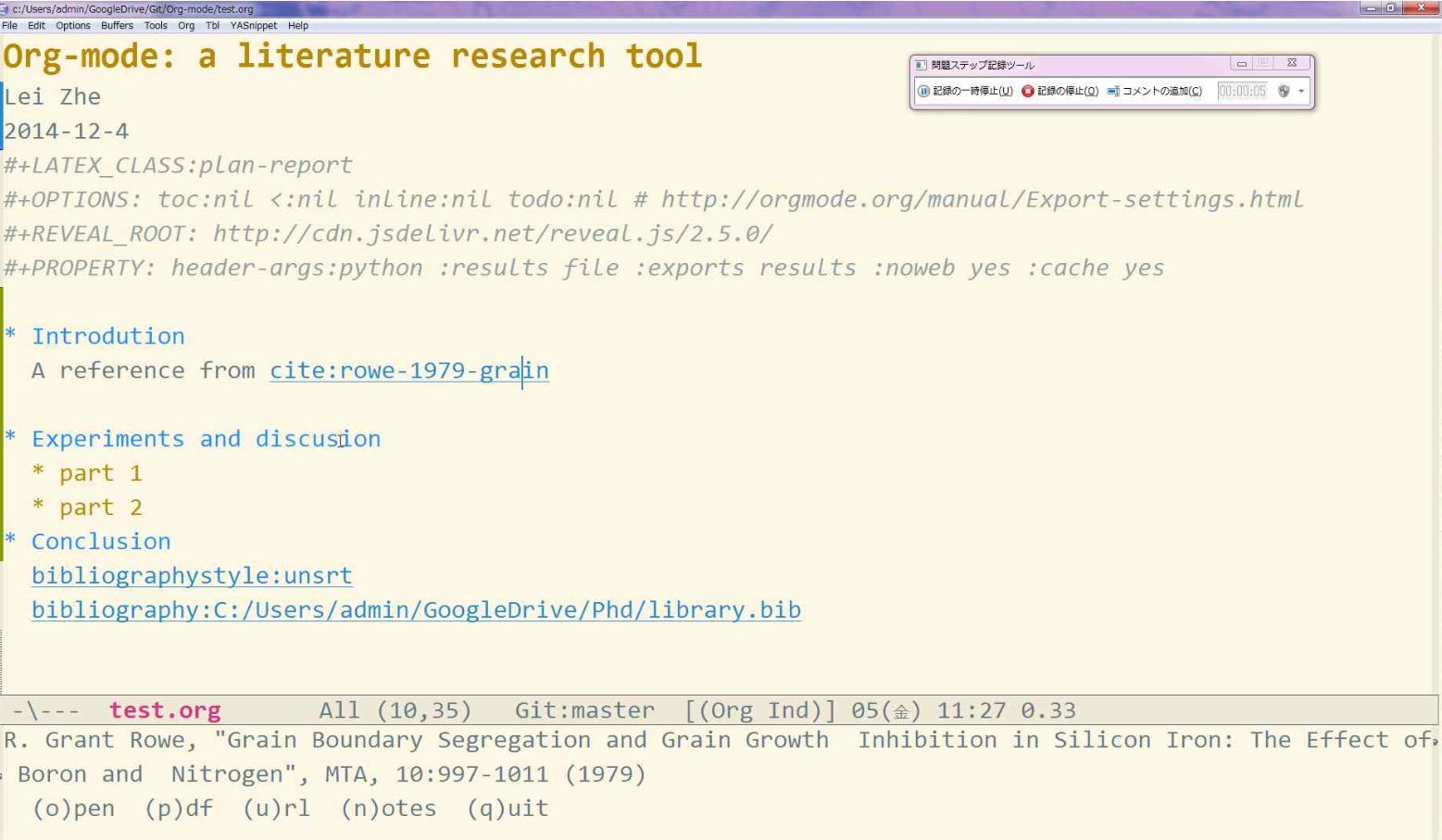Add a comment in the Steps Recorder
Image resolution: width=1442 pixels, height=840 pixels.
point(1155,91)
